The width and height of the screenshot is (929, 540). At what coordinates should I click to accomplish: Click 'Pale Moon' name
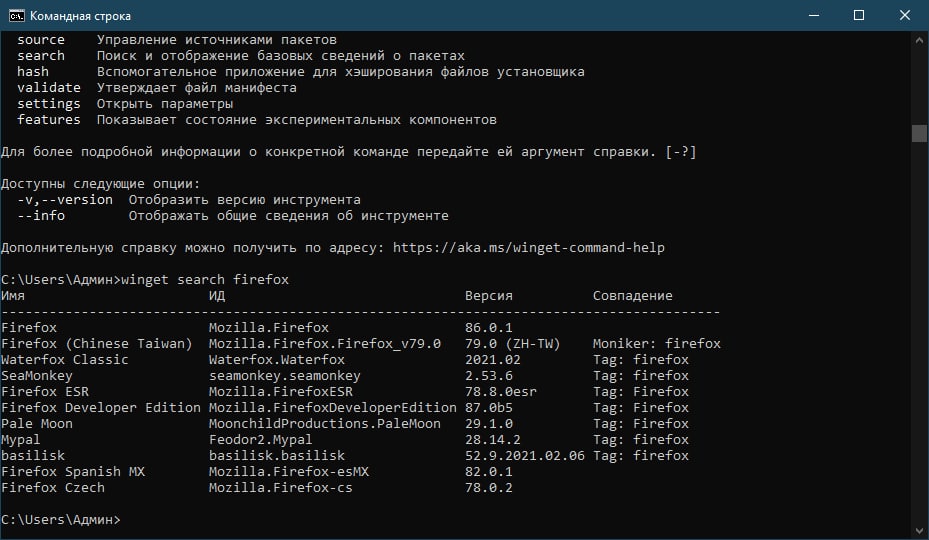tap(37, 424)
